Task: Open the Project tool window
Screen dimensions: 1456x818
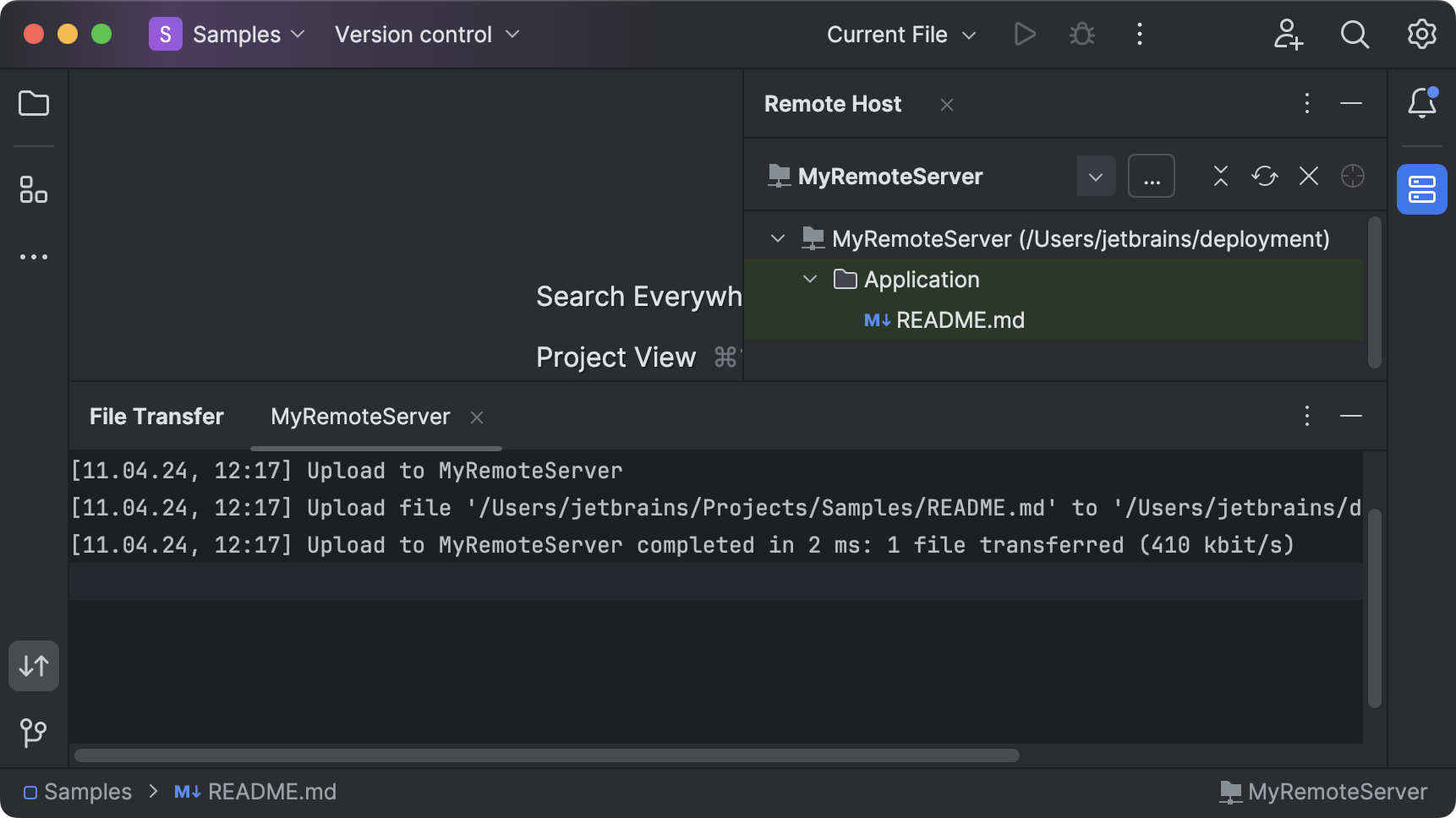Action: click(33, 103)
